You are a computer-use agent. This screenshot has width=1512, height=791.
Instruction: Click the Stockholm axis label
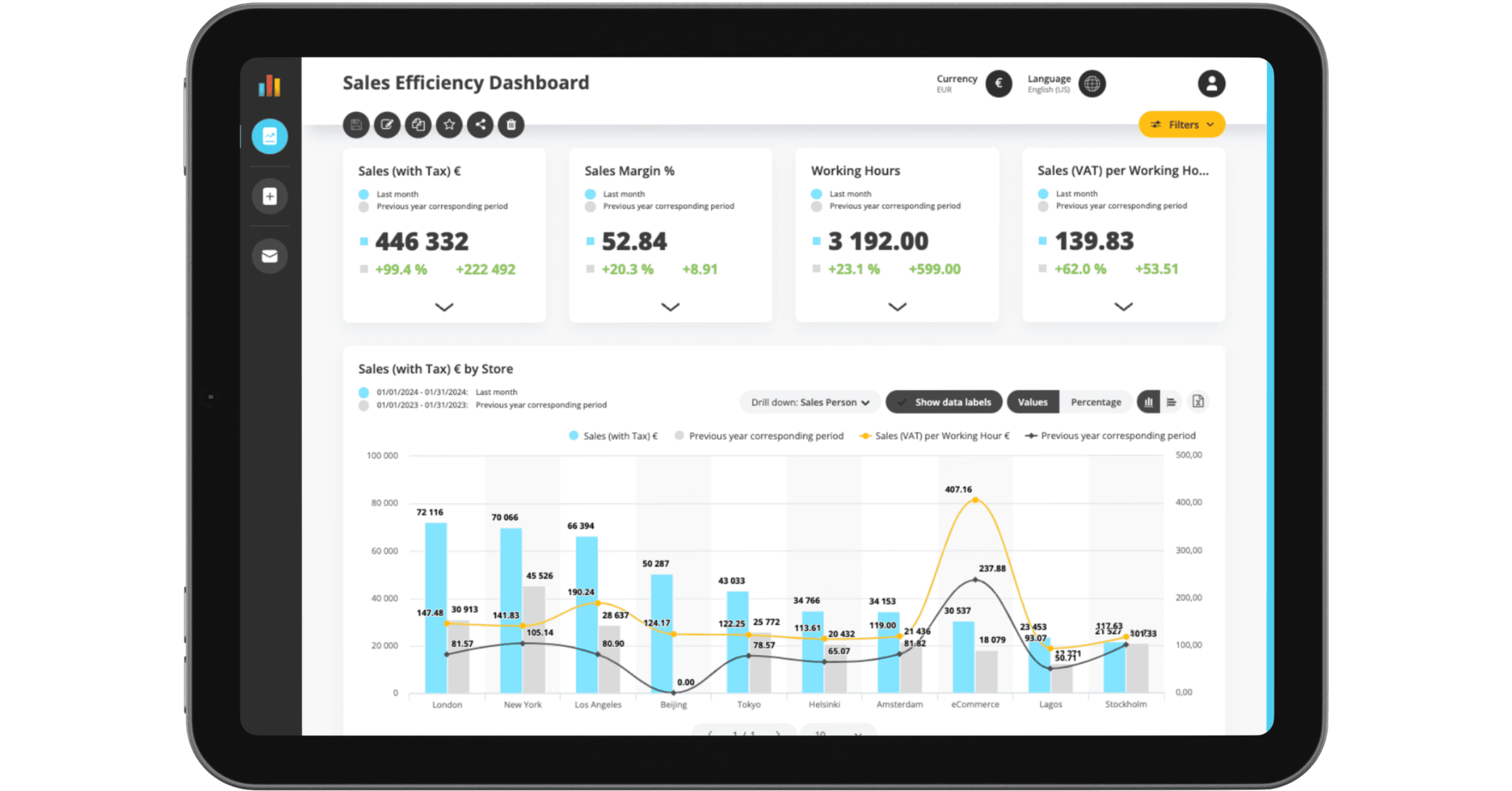coord(1125,704)
